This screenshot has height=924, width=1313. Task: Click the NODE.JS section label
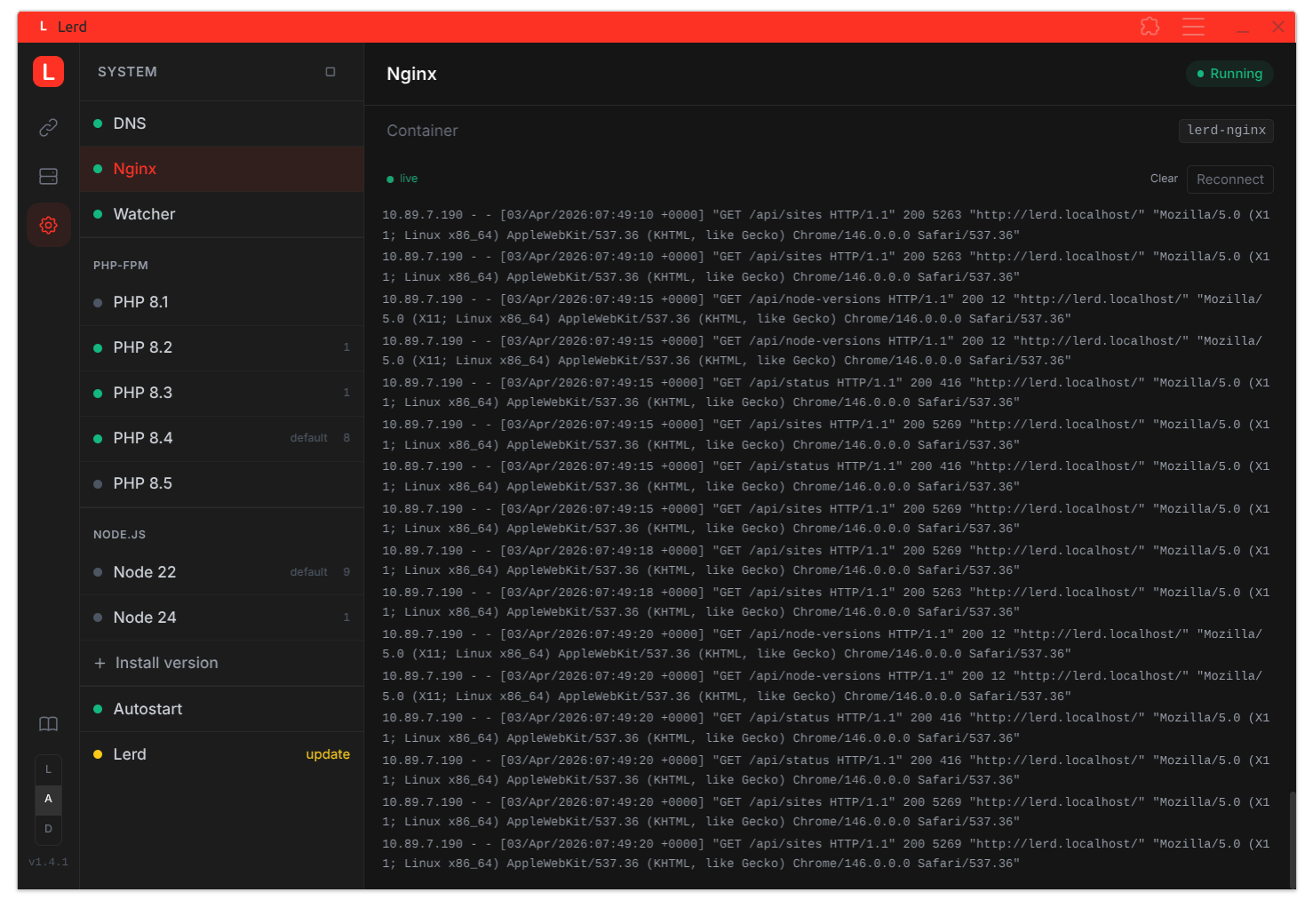119,535
